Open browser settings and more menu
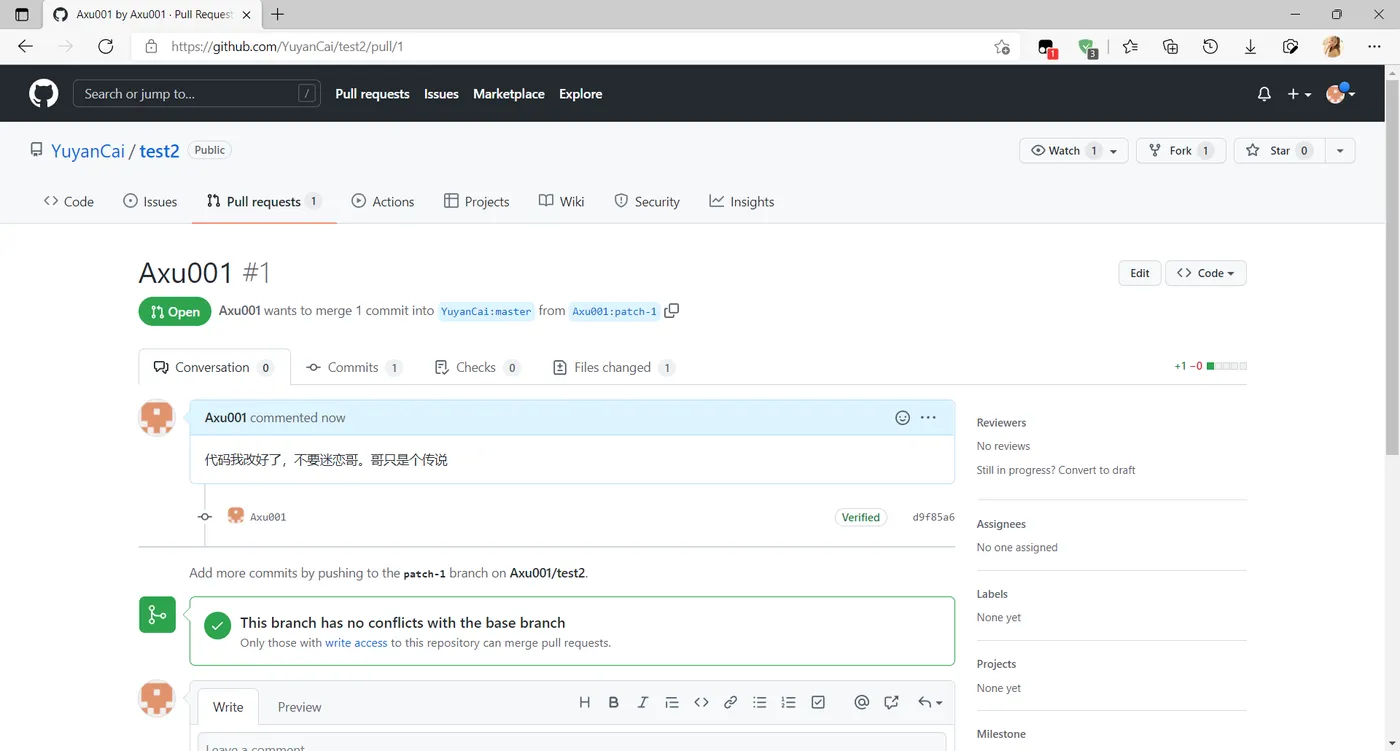This screenshot has width=1400, height=751. point(1372,46)
